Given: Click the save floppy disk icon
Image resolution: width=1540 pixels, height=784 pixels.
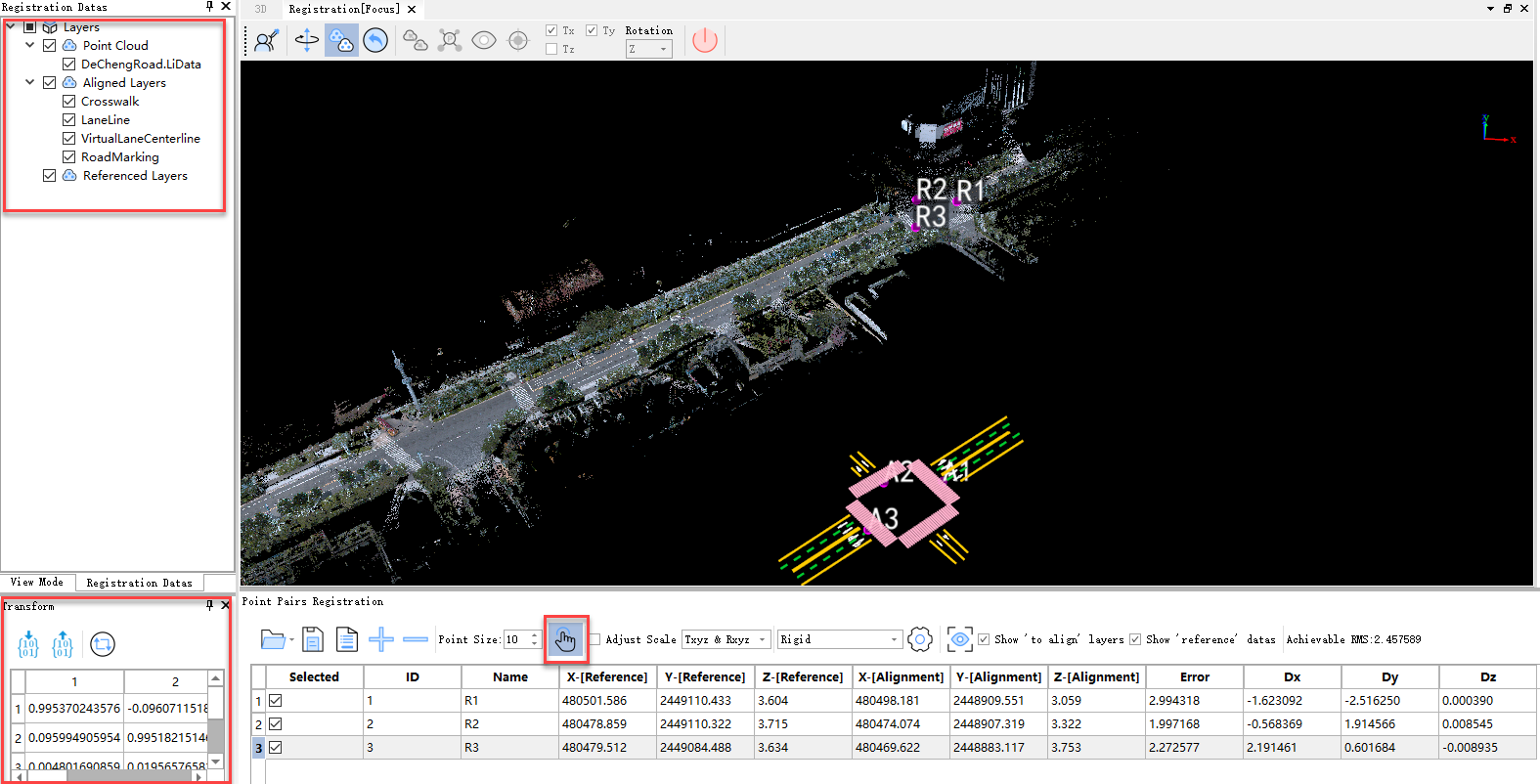Looking at the screenshot, I should 313,639.
